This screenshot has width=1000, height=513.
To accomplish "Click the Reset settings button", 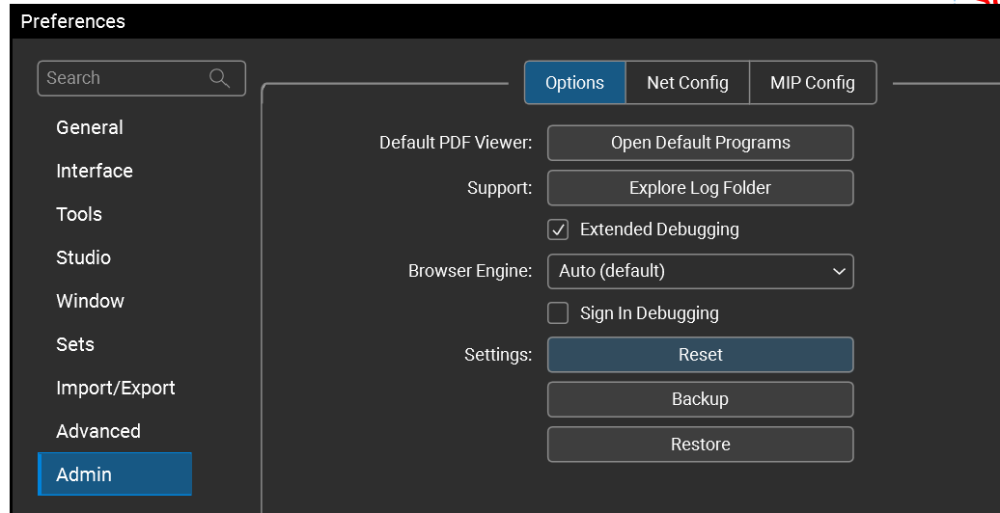I will tap(700, 355).
